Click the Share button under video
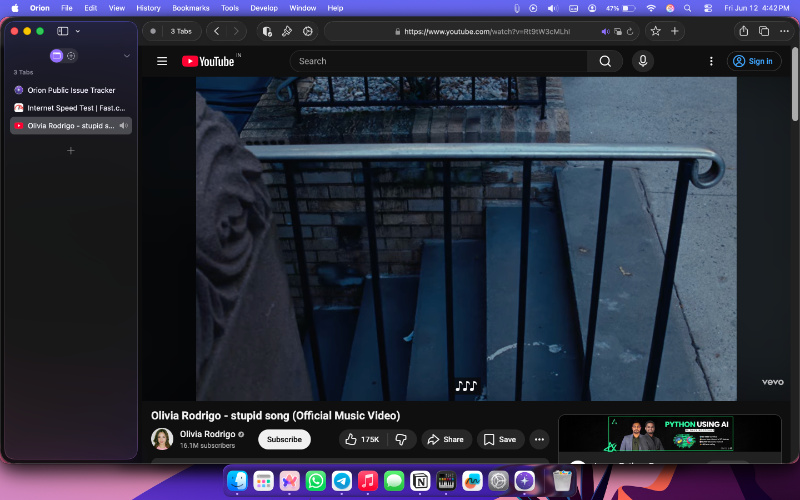The width and height of the screenshot is (800, 500). (446, 439)
